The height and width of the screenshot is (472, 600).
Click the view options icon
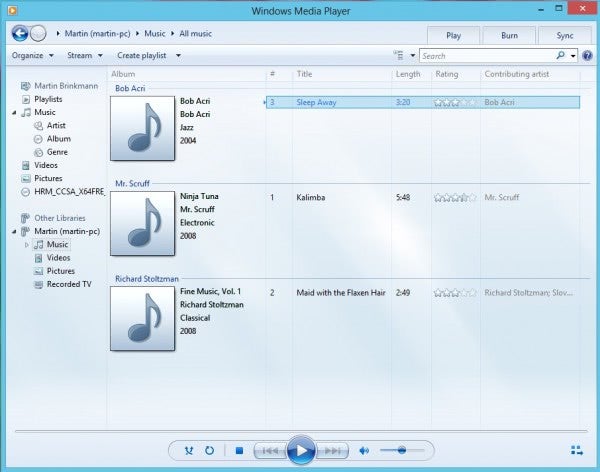[399, 56]
